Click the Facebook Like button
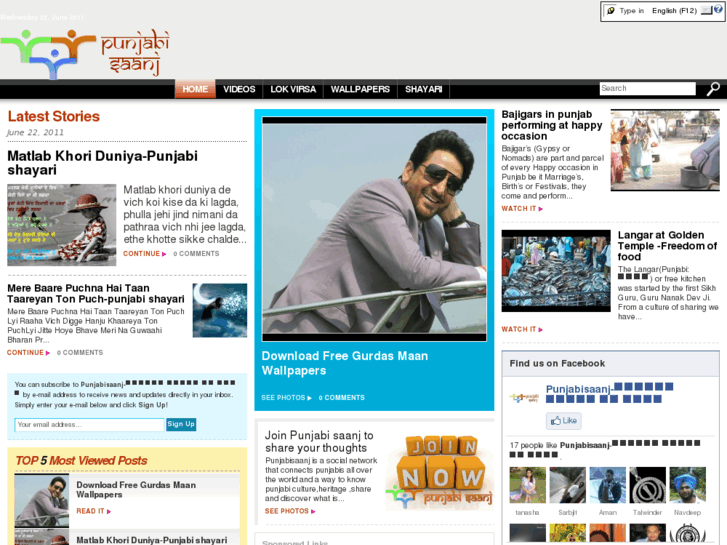Viewport: 727px width, 545px height. [563, 421]
